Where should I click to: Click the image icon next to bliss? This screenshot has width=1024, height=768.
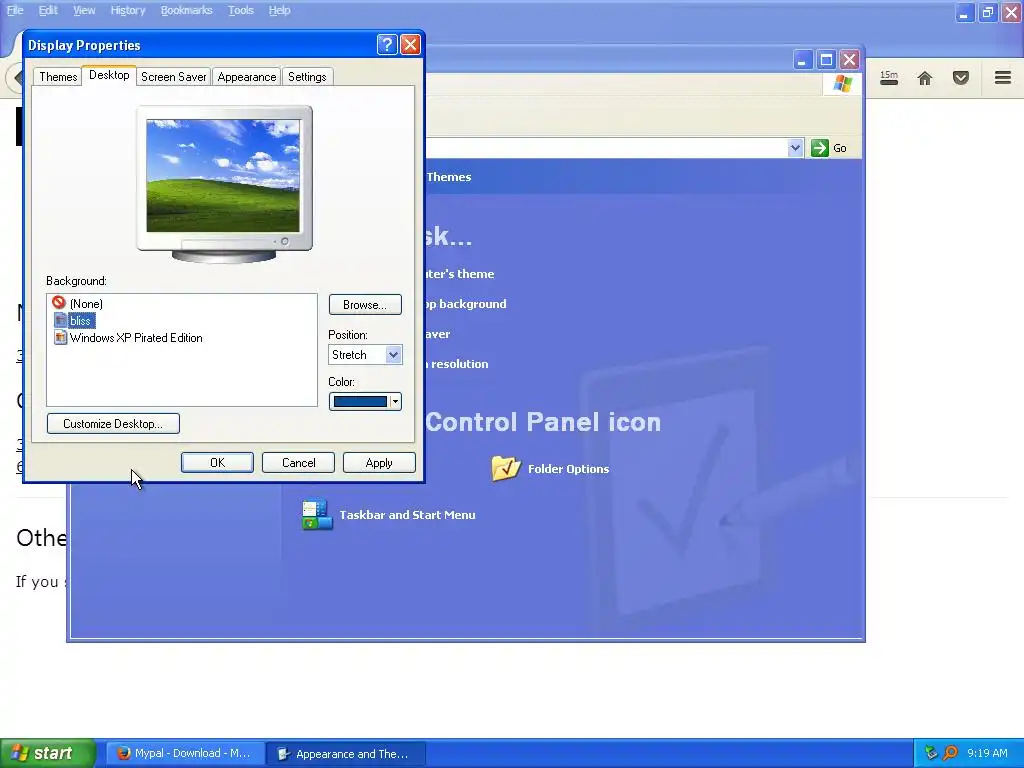coord(60,321)
